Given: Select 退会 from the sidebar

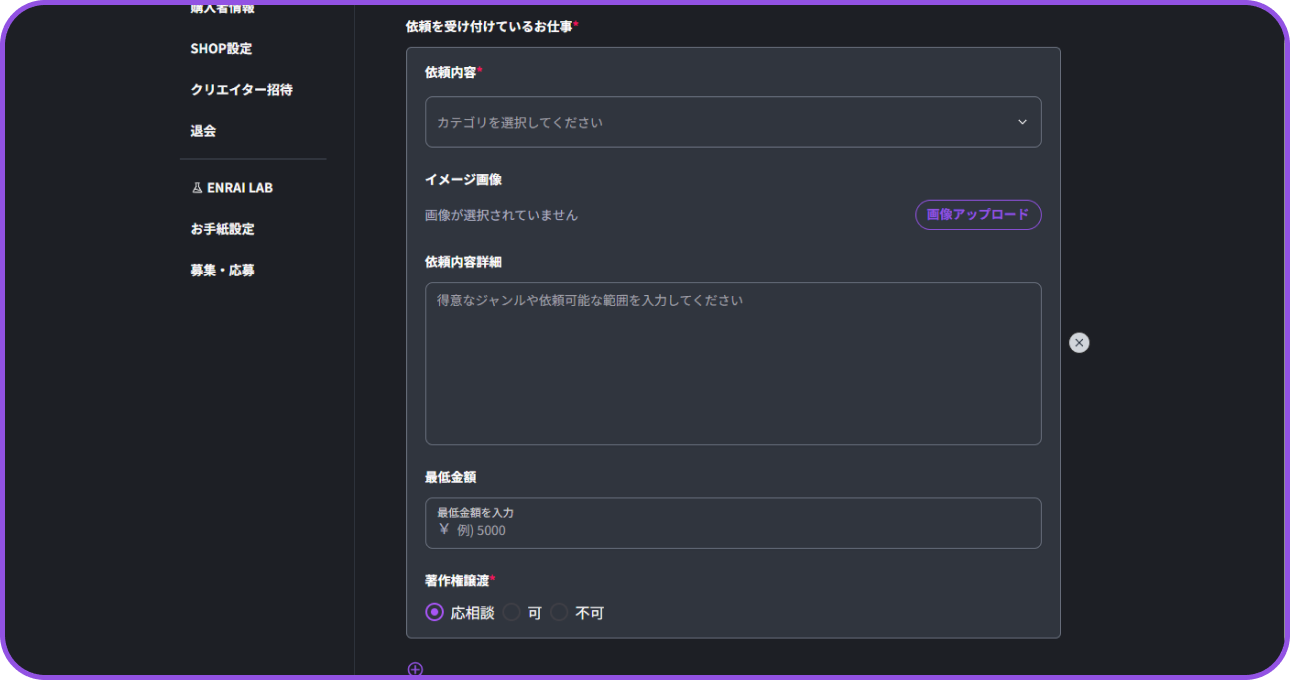Looking at the screenshot, I should coord(203,130).
